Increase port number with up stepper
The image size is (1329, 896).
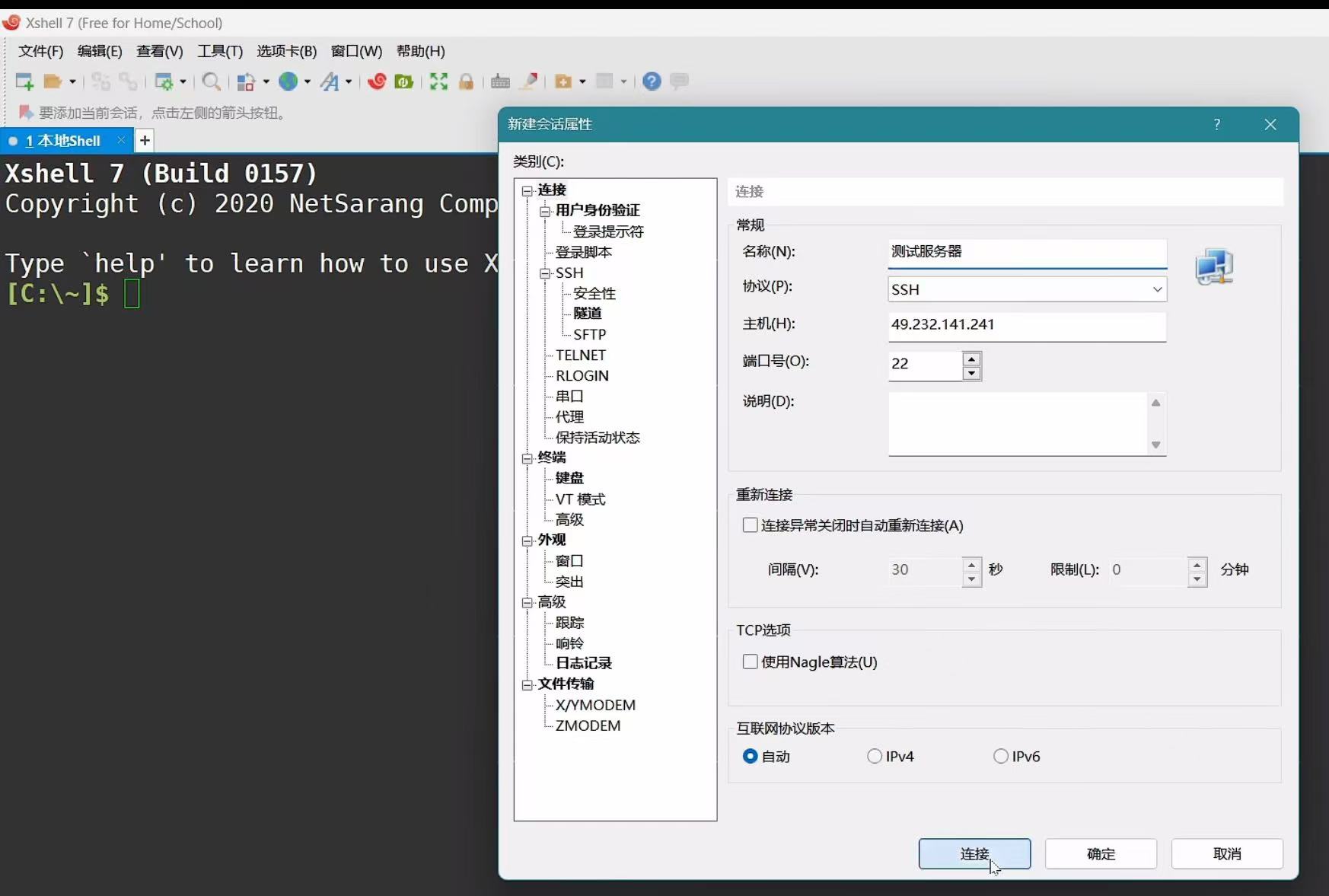pos(971,359)
